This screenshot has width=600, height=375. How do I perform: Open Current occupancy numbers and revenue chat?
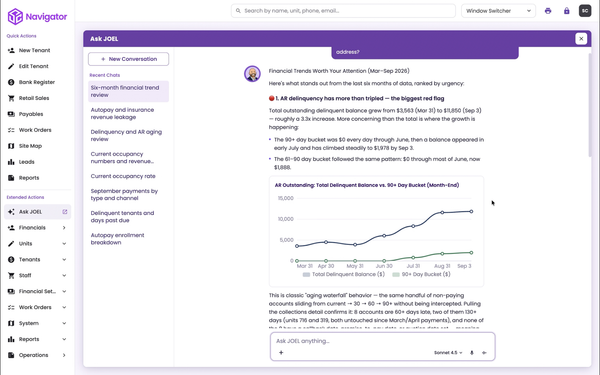(x=129, y=158)
